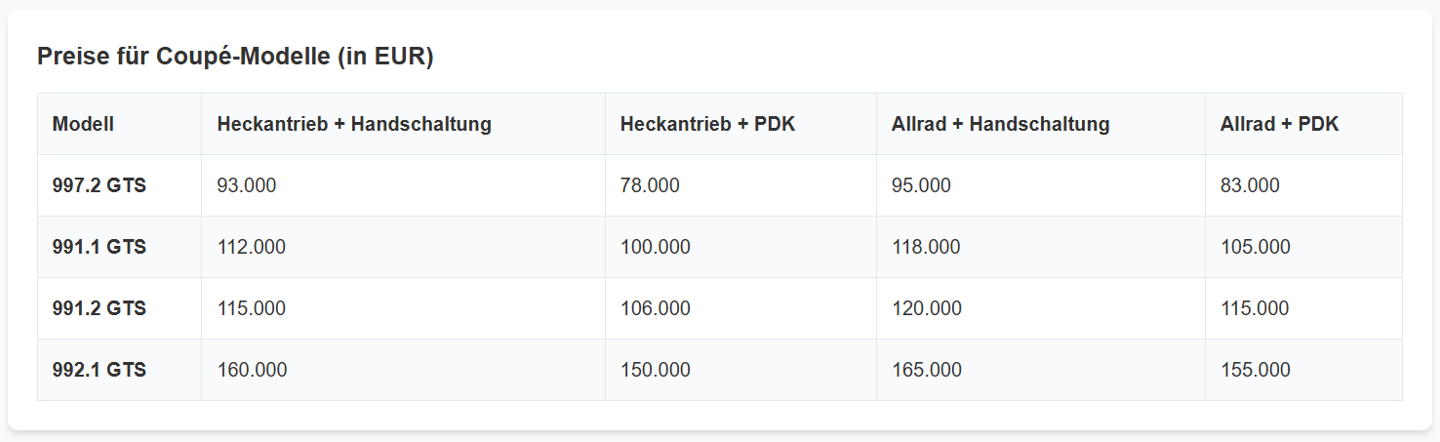Select the 'Heckantrieb + PDK' column header
The height and width of the screenshot is (442, 1440).
pos(741,124)
